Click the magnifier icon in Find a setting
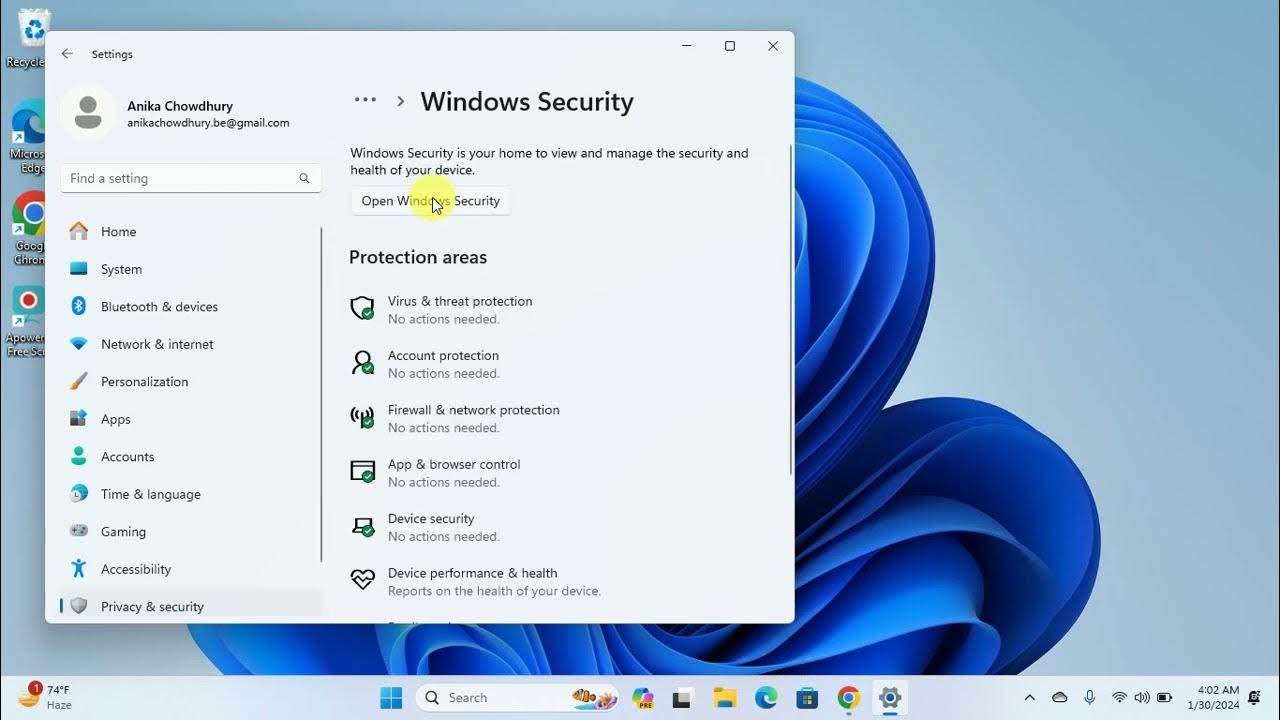Screen dimensions: 1280x720 tap(304, 178)
